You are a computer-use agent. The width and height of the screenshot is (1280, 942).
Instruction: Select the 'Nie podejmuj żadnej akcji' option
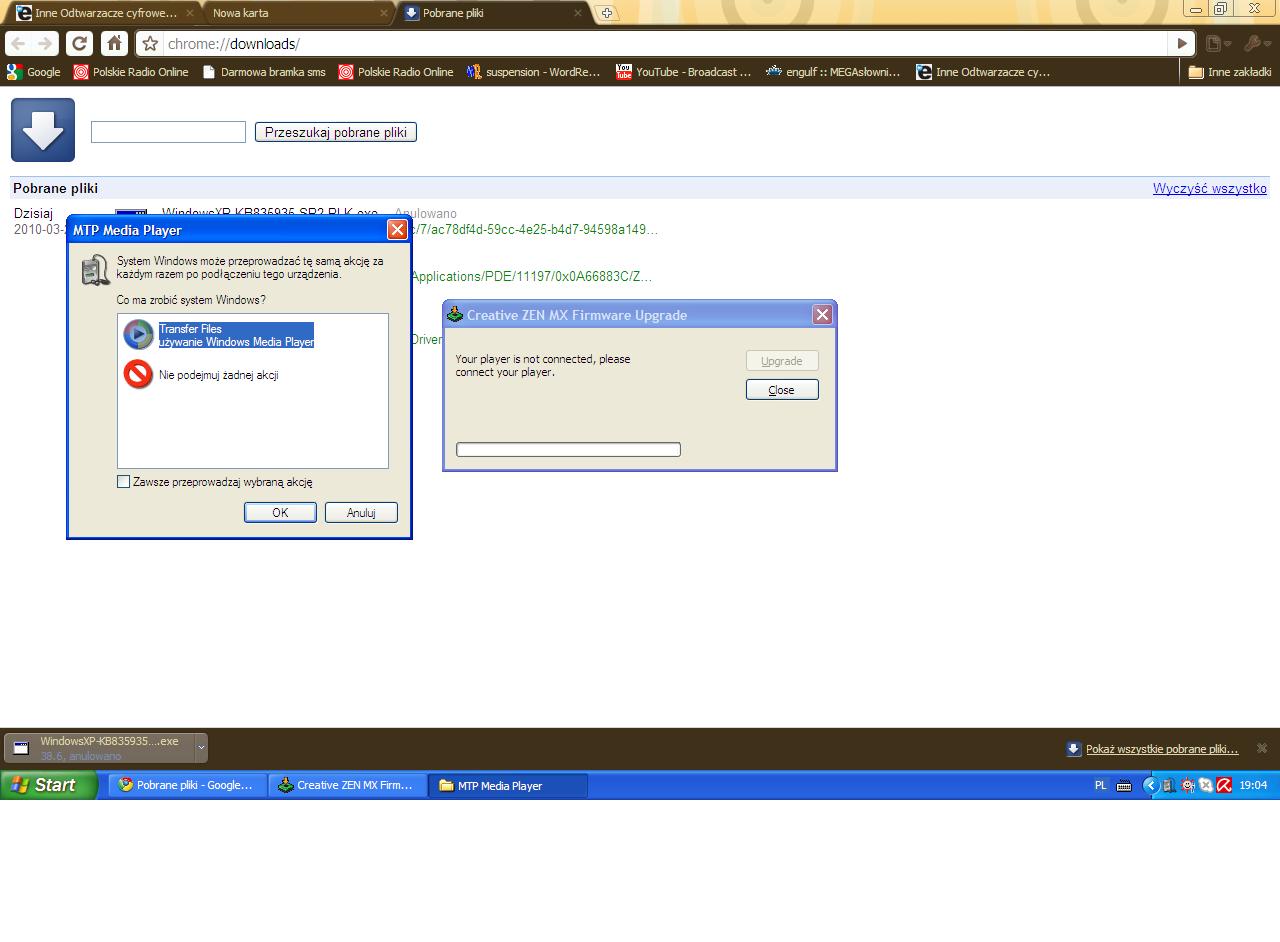coord(218,375)
